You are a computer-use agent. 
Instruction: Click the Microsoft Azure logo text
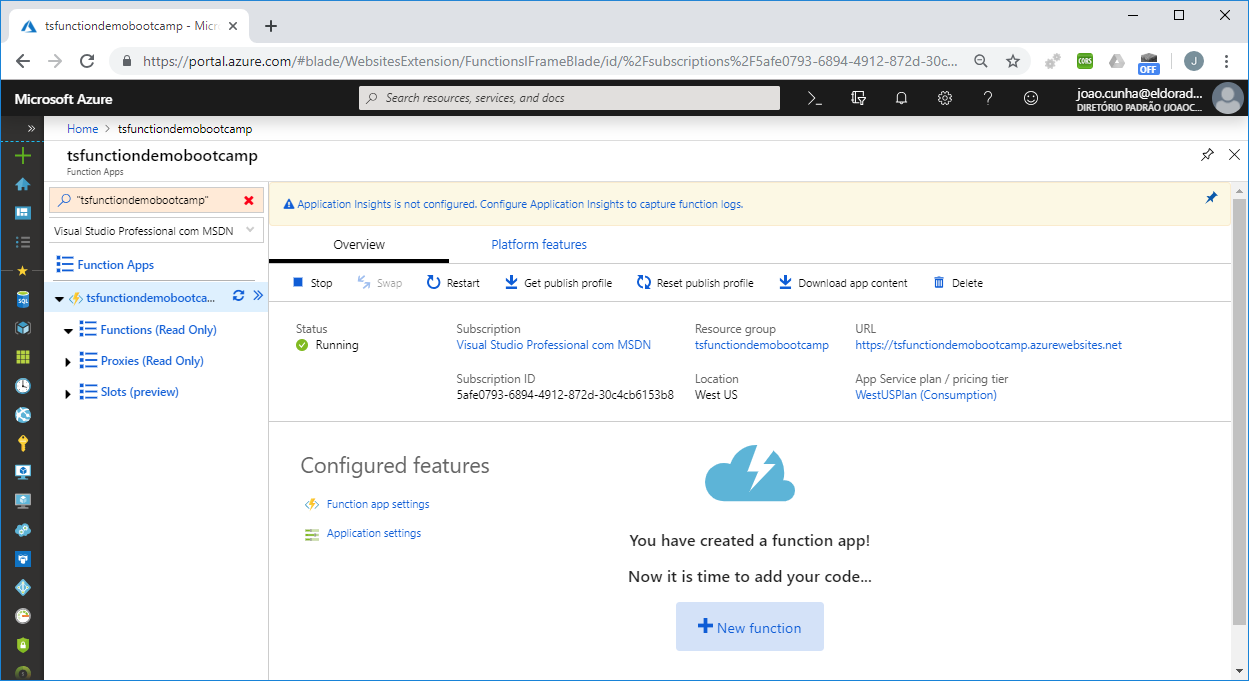[63, 99]
